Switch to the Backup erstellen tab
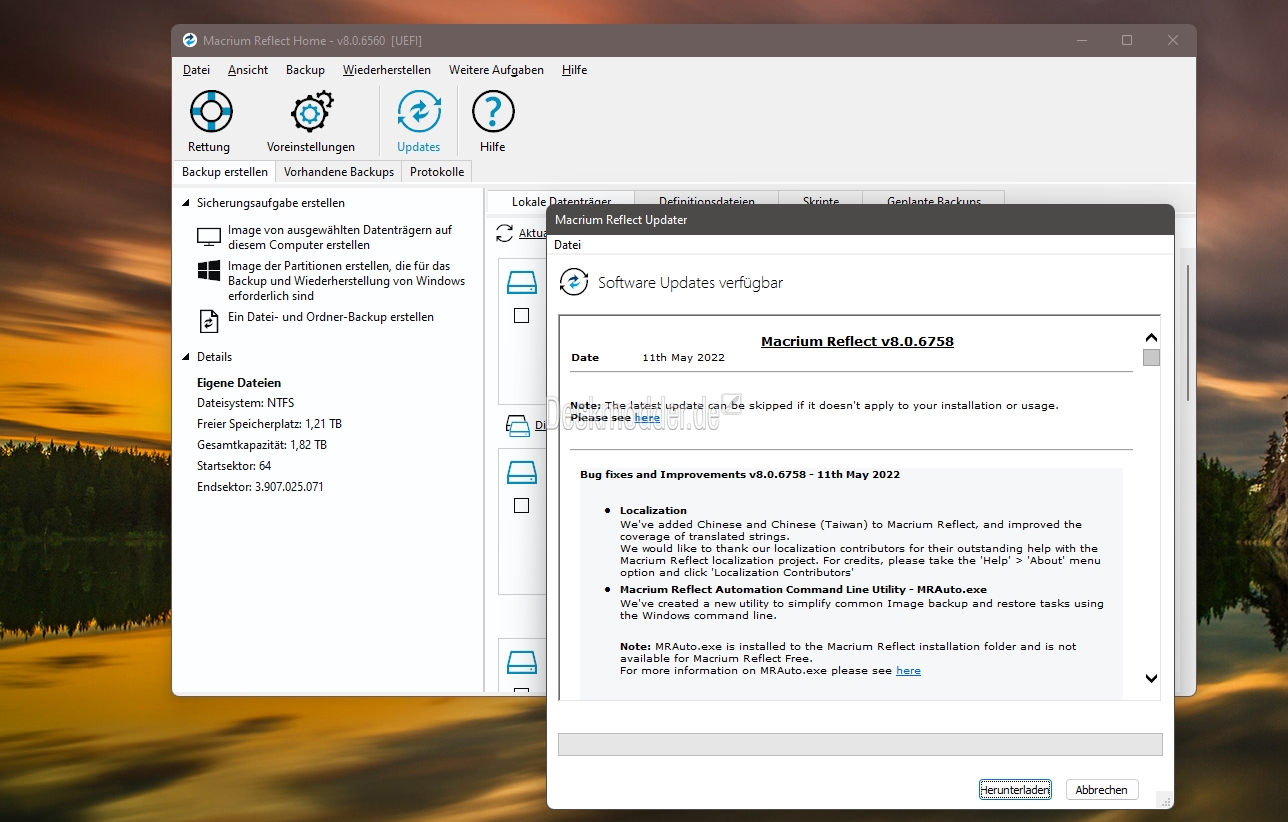1288x822 pixels. coord(225,172)
